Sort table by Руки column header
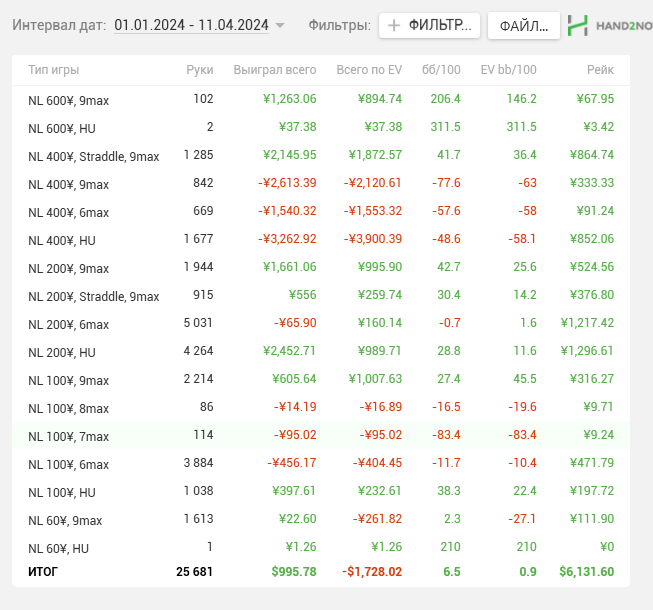Viewport: 653px width, 610px height. click(199, 70)
